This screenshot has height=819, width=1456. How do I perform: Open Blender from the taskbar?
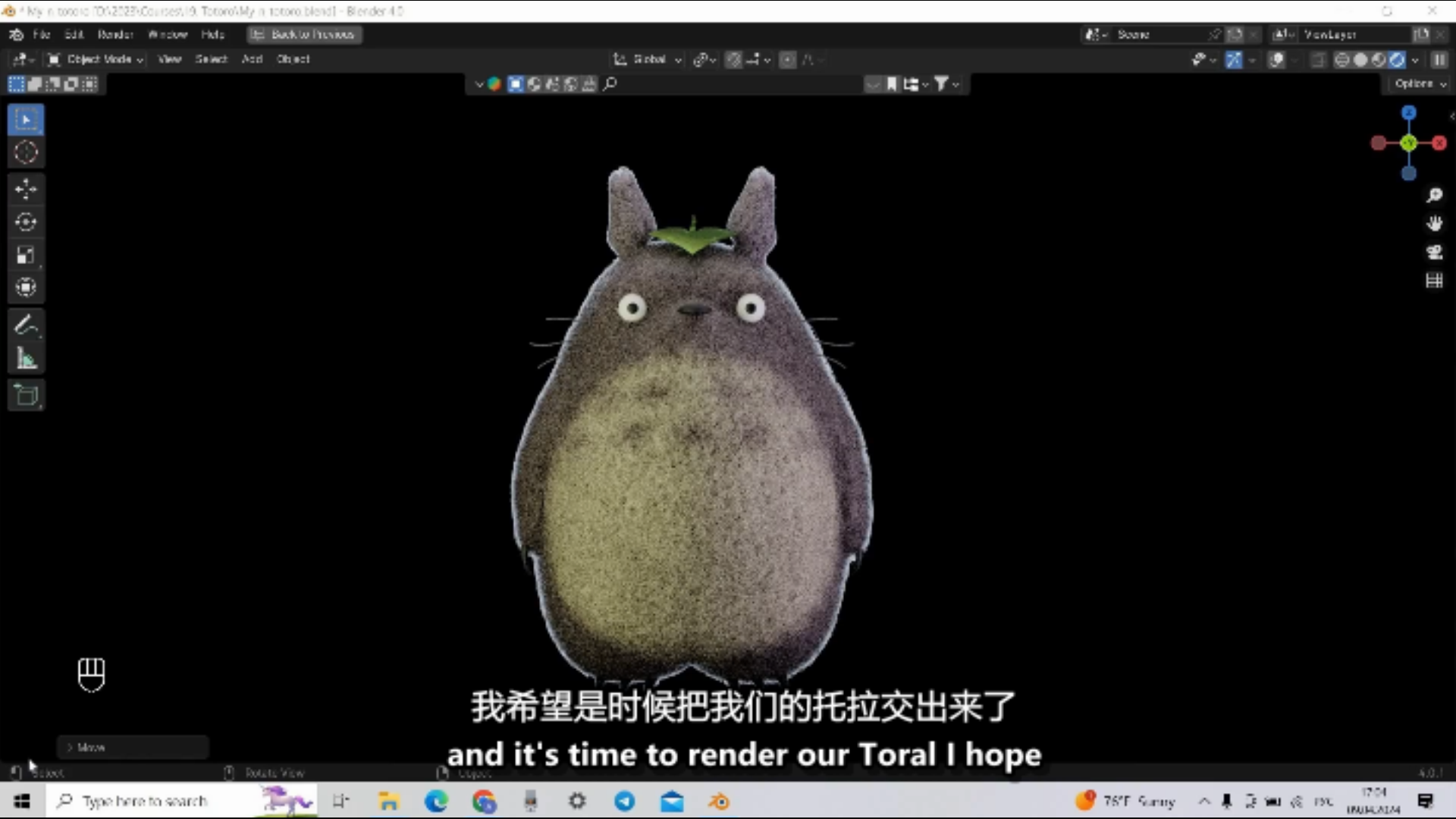[719, 801]
